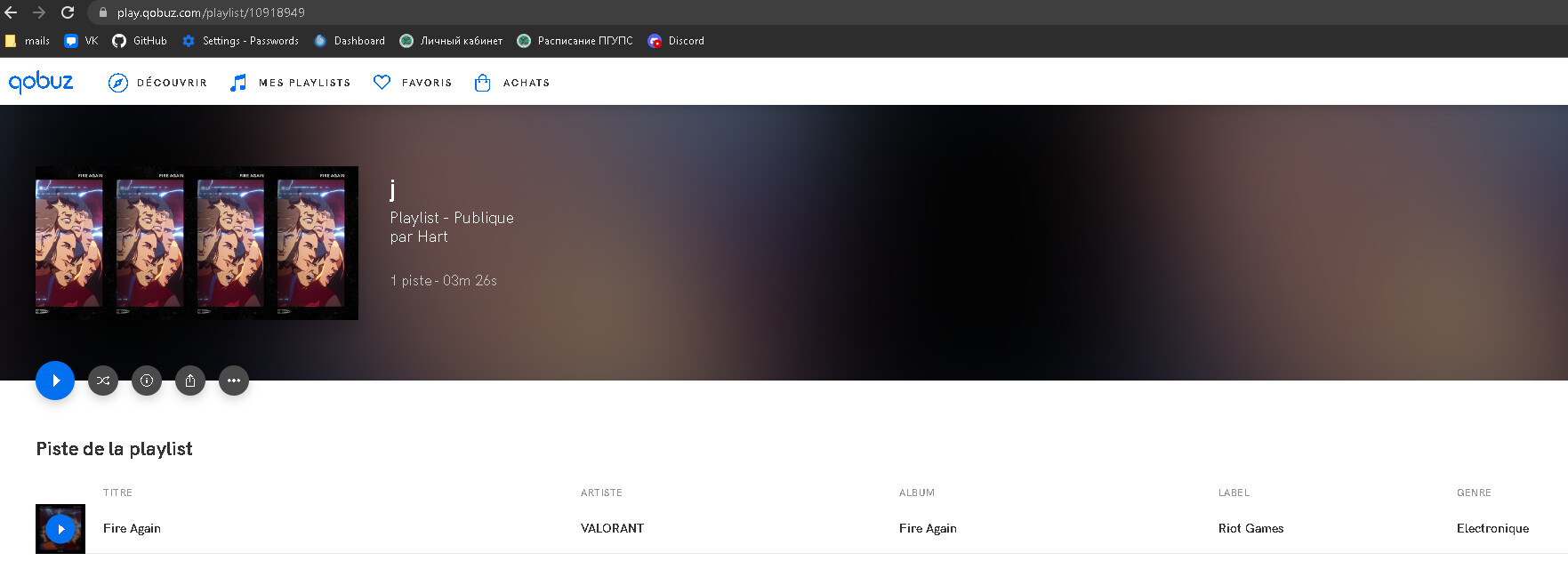This screenshot has height=561, width=1568.
Task: Open the DÉCOUVRIR menu item
Action: [x=172, y=83]
